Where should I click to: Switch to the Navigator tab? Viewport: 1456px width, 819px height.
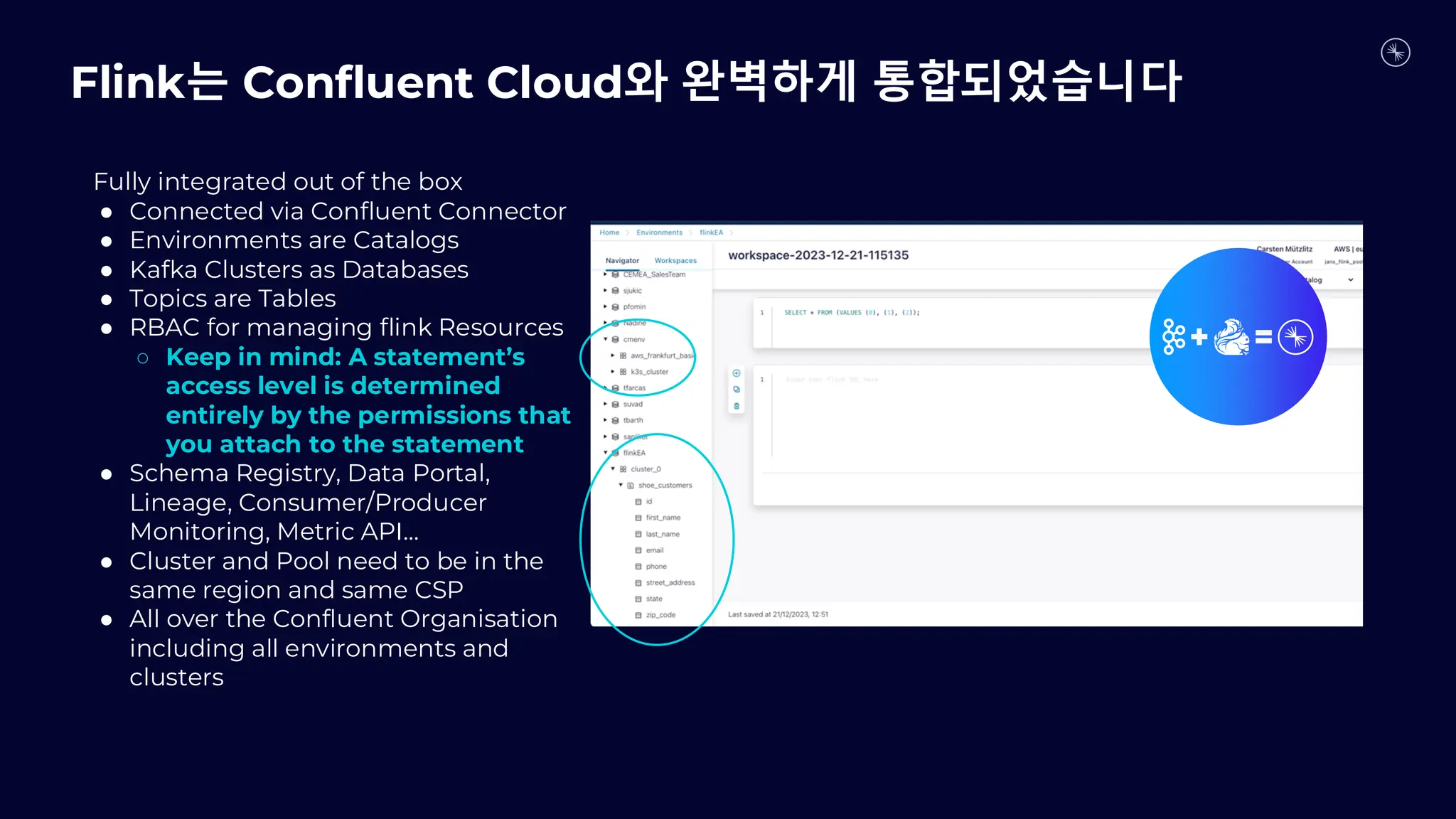(x=622, y=261)
